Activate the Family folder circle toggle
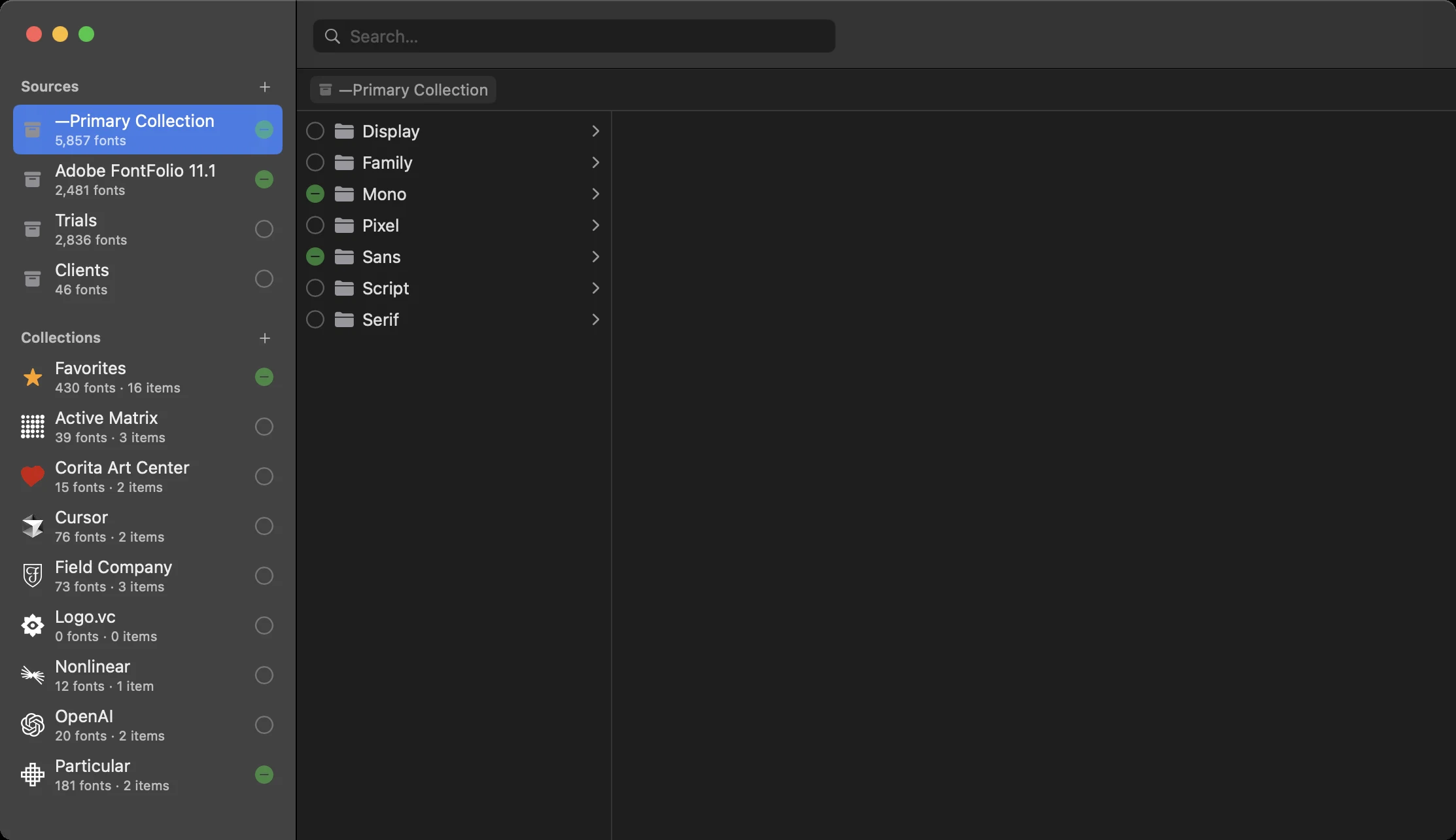The width and height of the screenshot is (1456, 840). click(x=315, y=162)
